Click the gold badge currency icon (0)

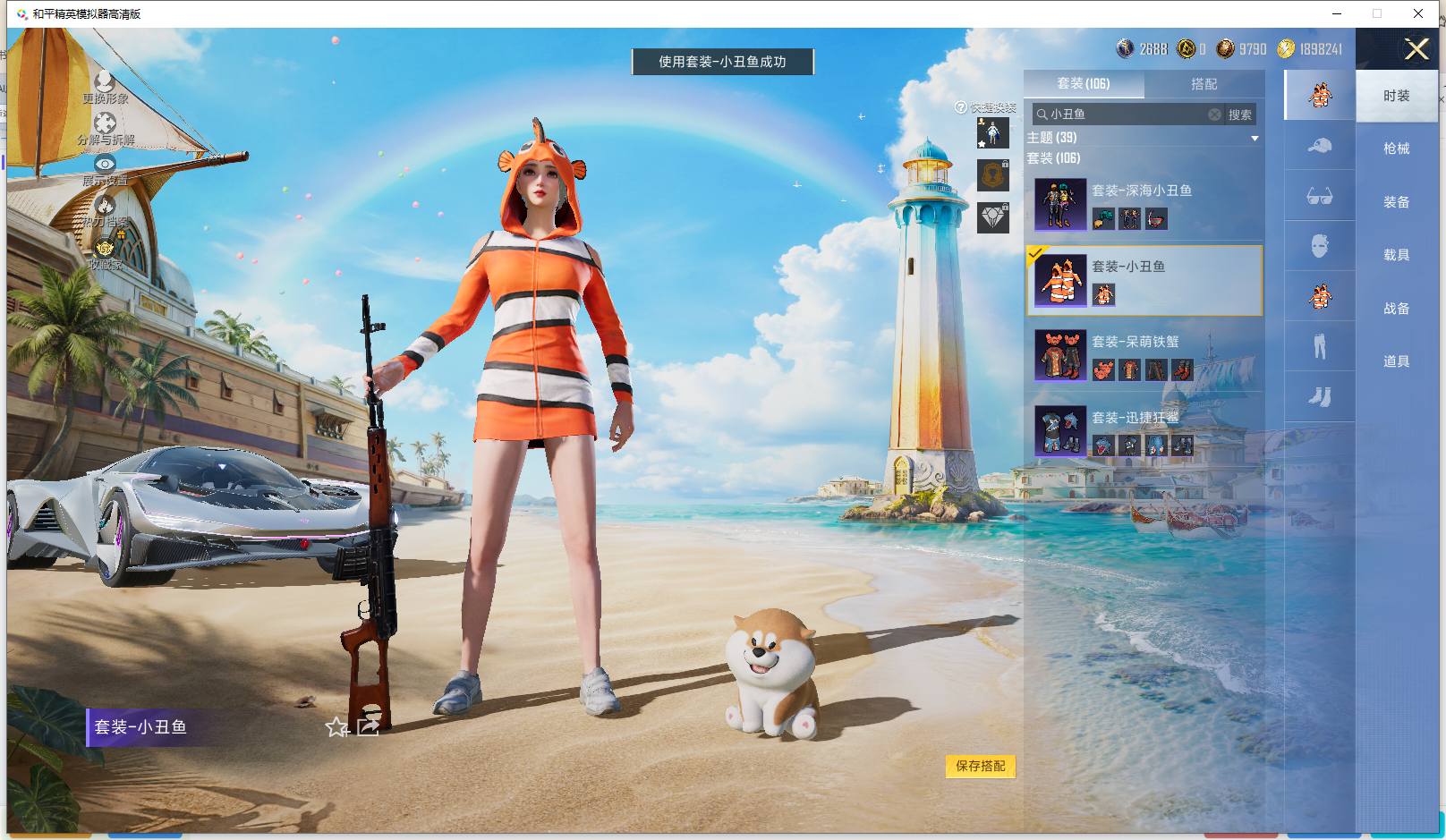(x=1186, y=48)
